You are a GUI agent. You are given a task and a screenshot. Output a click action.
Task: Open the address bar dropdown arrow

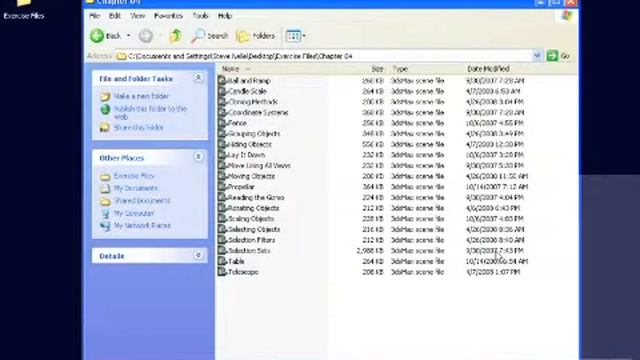click(537, 56)
